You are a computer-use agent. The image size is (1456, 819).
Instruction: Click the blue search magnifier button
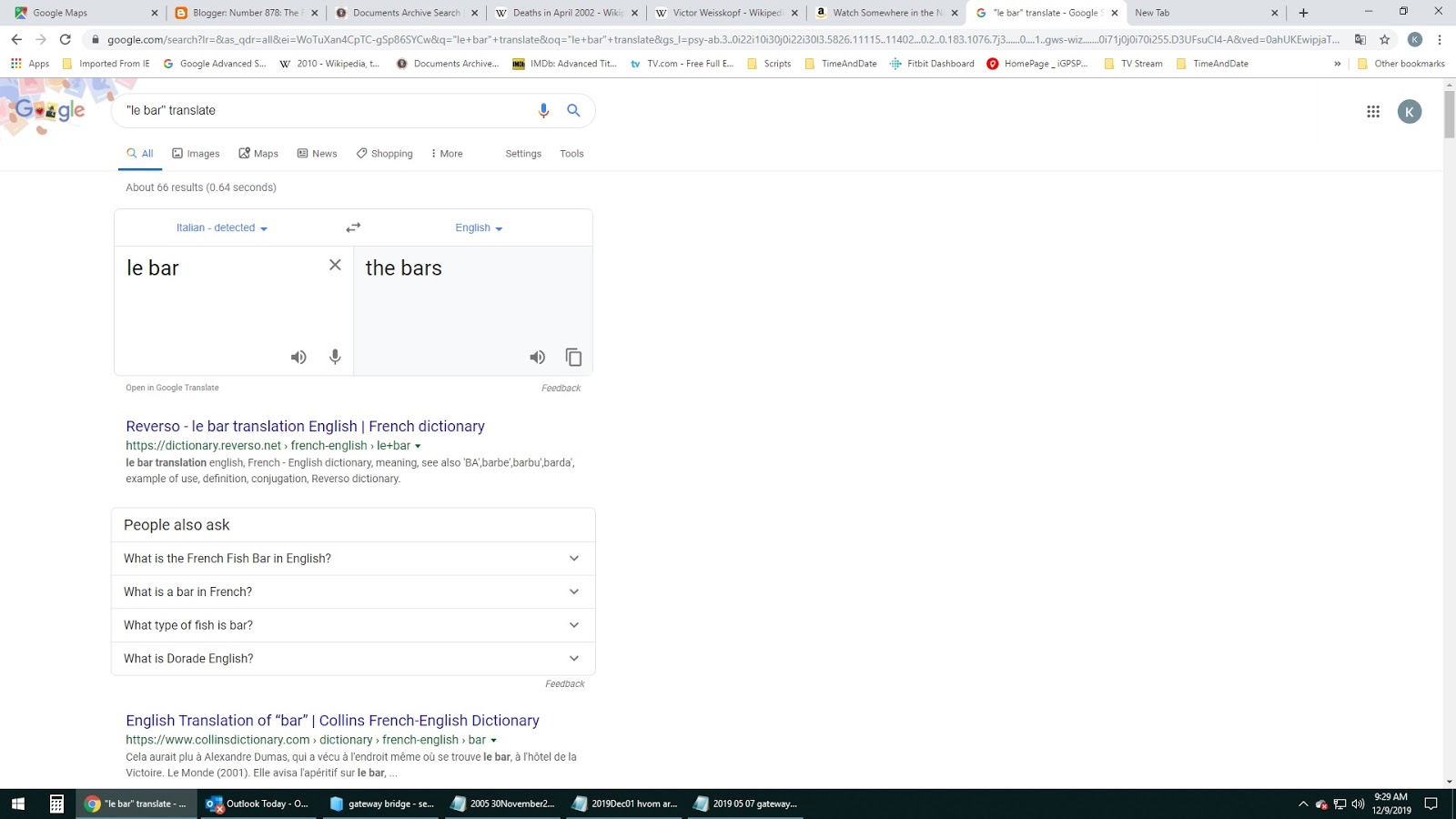pos(573,110)
